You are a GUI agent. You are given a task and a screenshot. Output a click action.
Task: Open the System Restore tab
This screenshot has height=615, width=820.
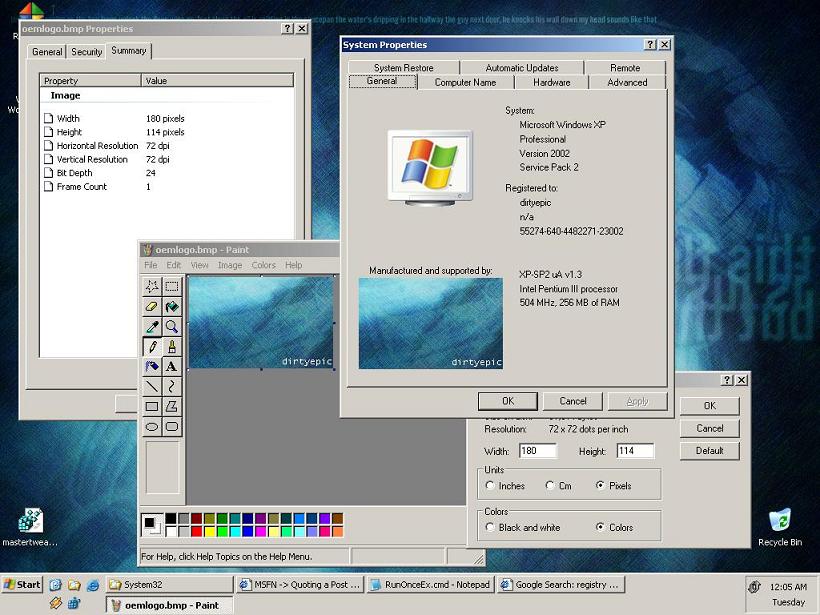403,67
